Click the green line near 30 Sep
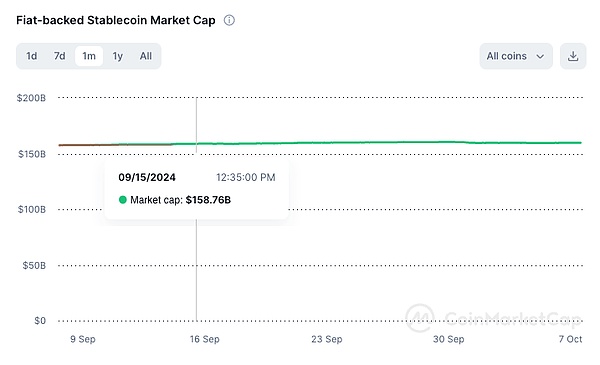 pos(448,142)
